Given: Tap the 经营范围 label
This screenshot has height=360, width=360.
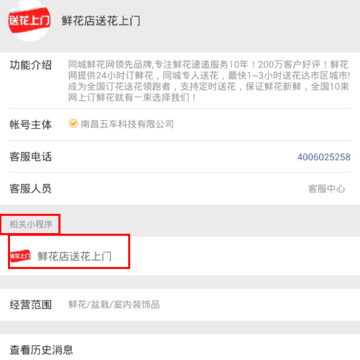Looking at the screenshot, I should coord(30,305).
